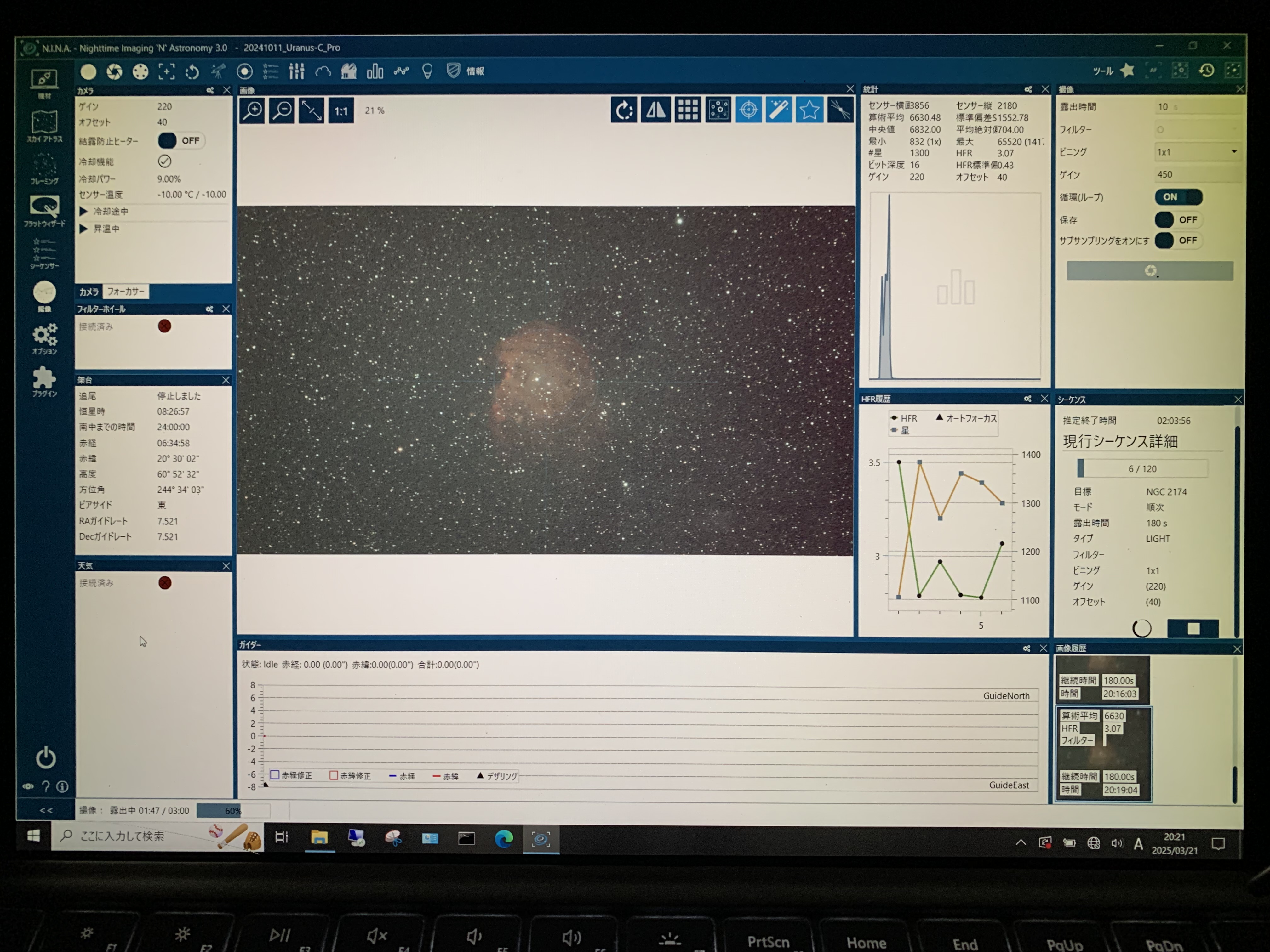Close the ガイダー panel
This screenshot has width=1270, height=952.
click(x=1043, y=649)
